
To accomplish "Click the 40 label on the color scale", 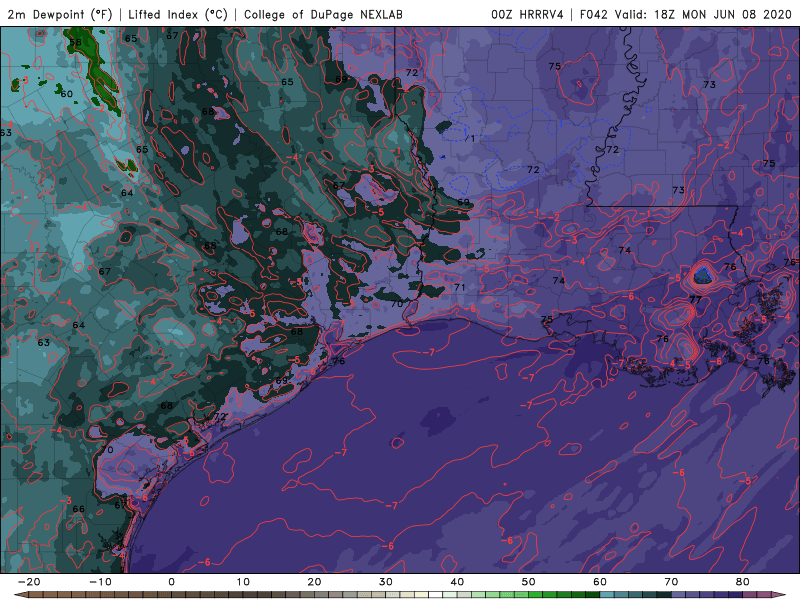I will [x=457, y=582].
